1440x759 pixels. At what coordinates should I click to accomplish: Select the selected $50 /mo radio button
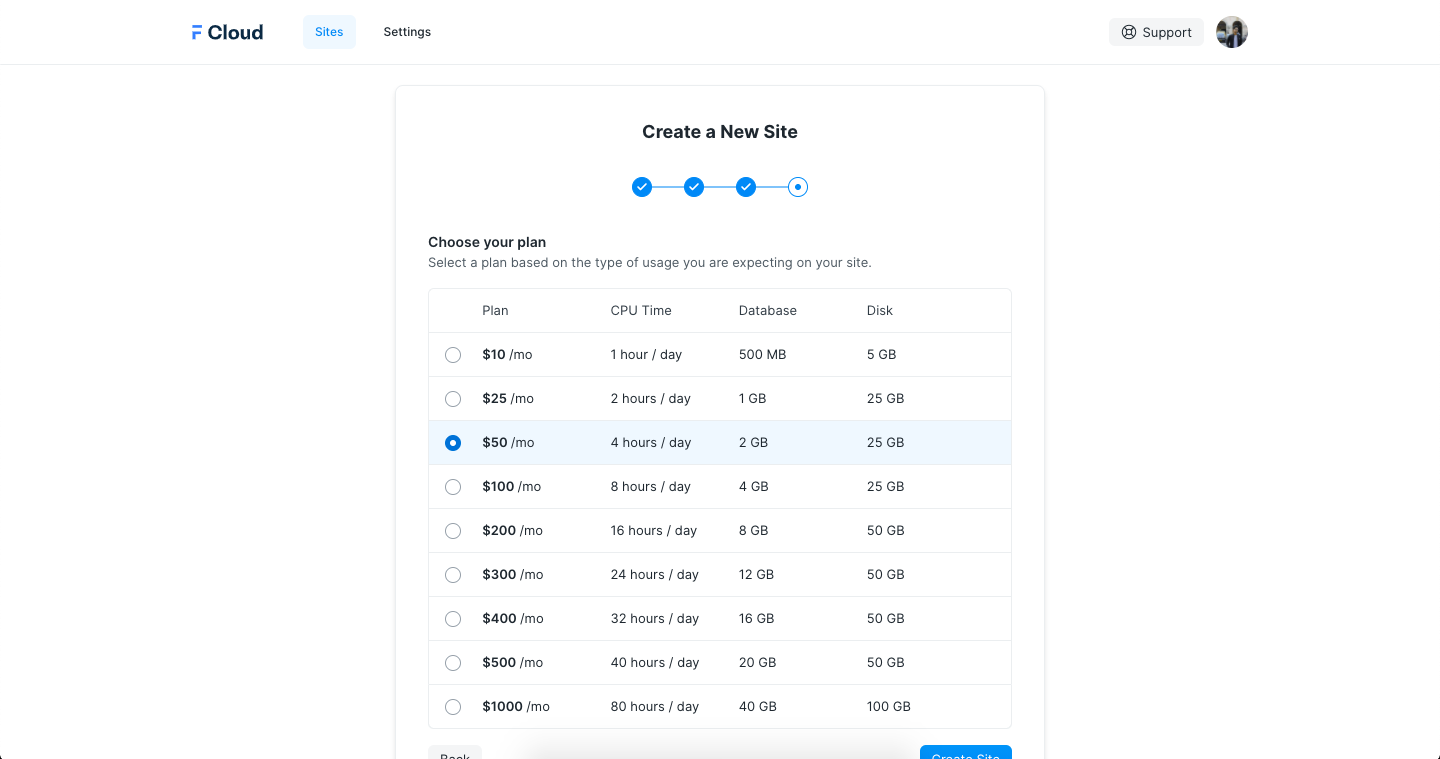point(453,443)
